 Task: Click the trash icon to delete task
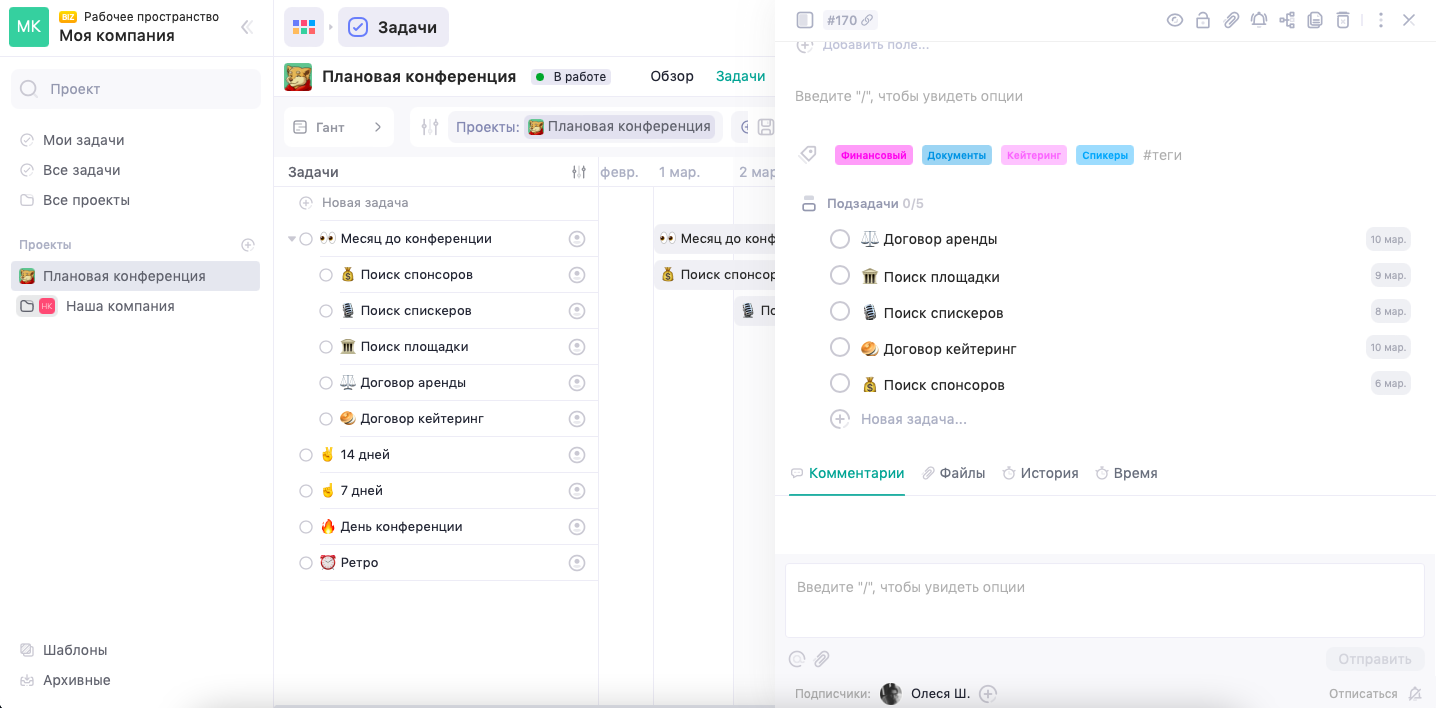[x=1343, y=20]
